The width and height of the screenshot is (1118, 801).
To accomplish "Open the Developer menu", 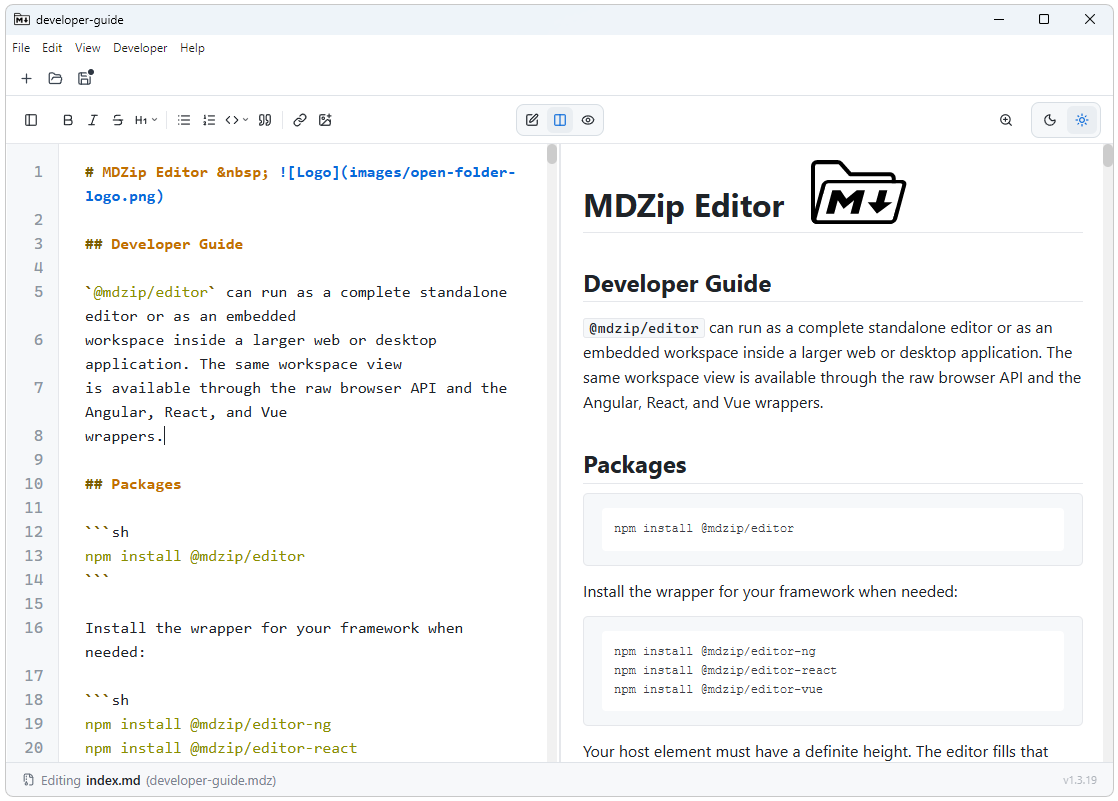I will (x=140, y=48).
